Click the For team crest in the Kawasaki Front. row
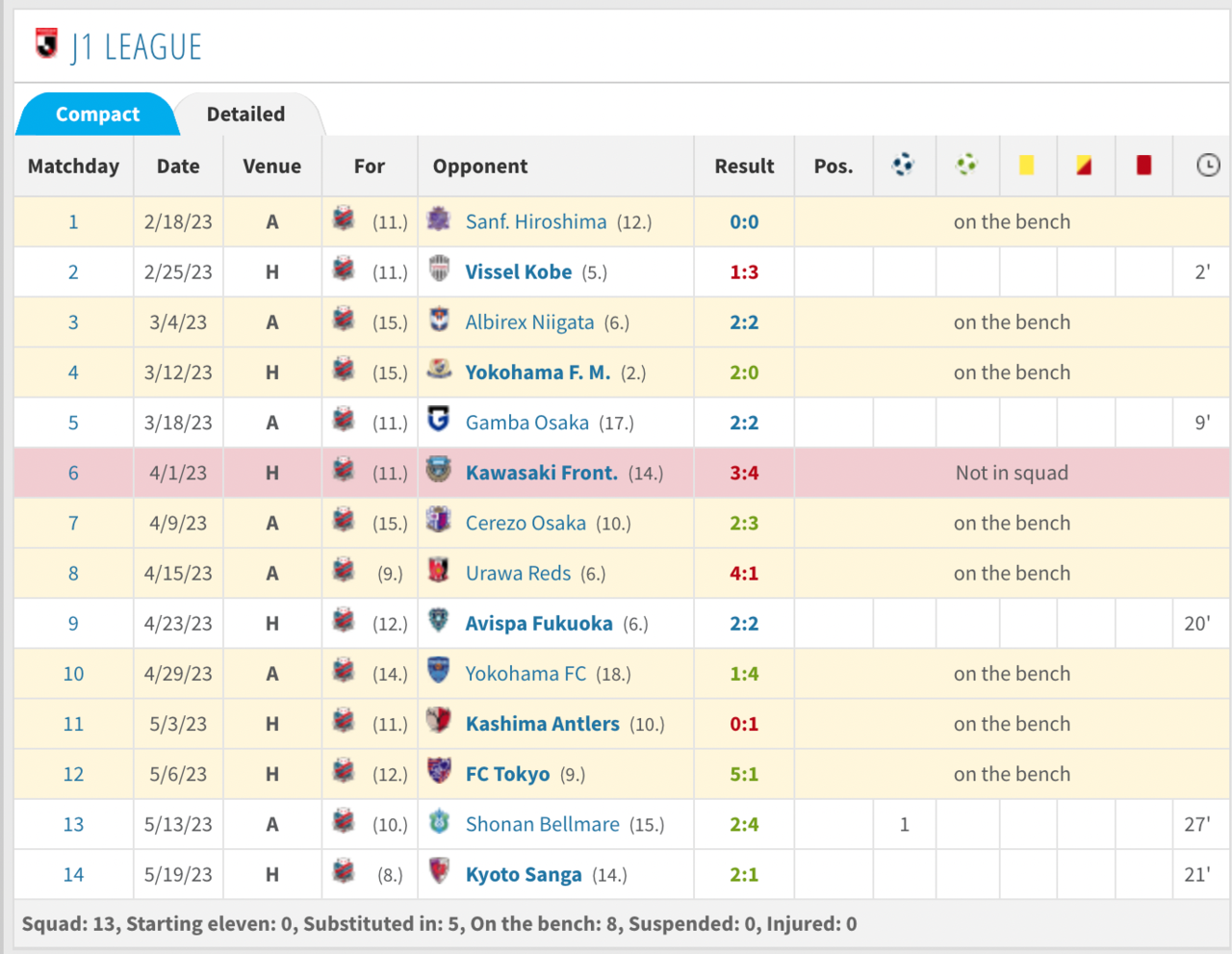Viewport: 1232px width, 954px height. point(344,469)
